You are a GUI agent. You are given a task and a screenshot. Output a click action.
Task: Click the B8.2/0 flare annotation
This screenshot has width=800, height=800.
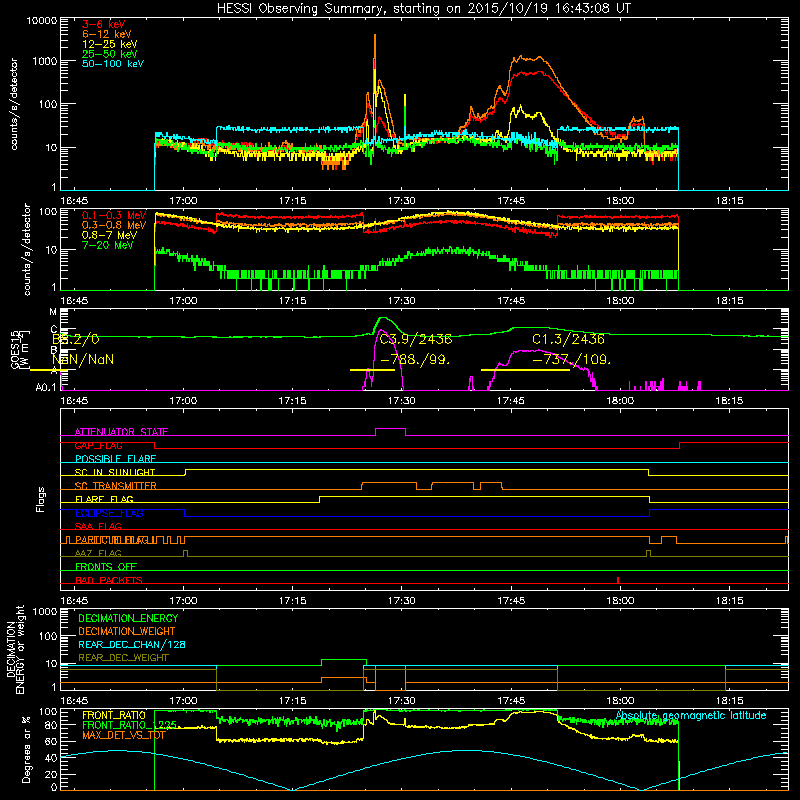pos(76,339)
